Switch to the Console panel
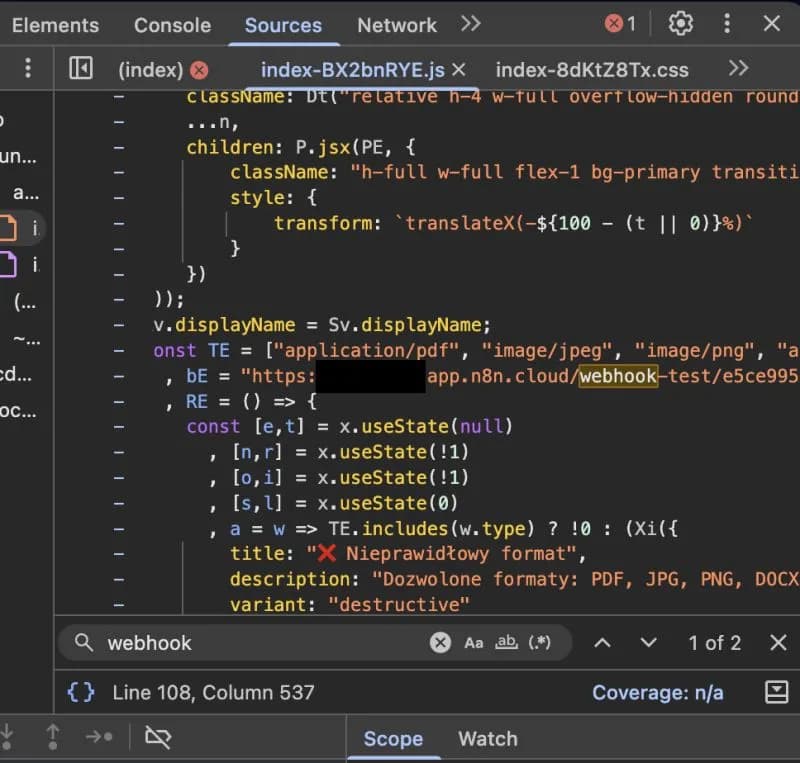The width and height of the screenshot is (800, 763). point(172,25)
